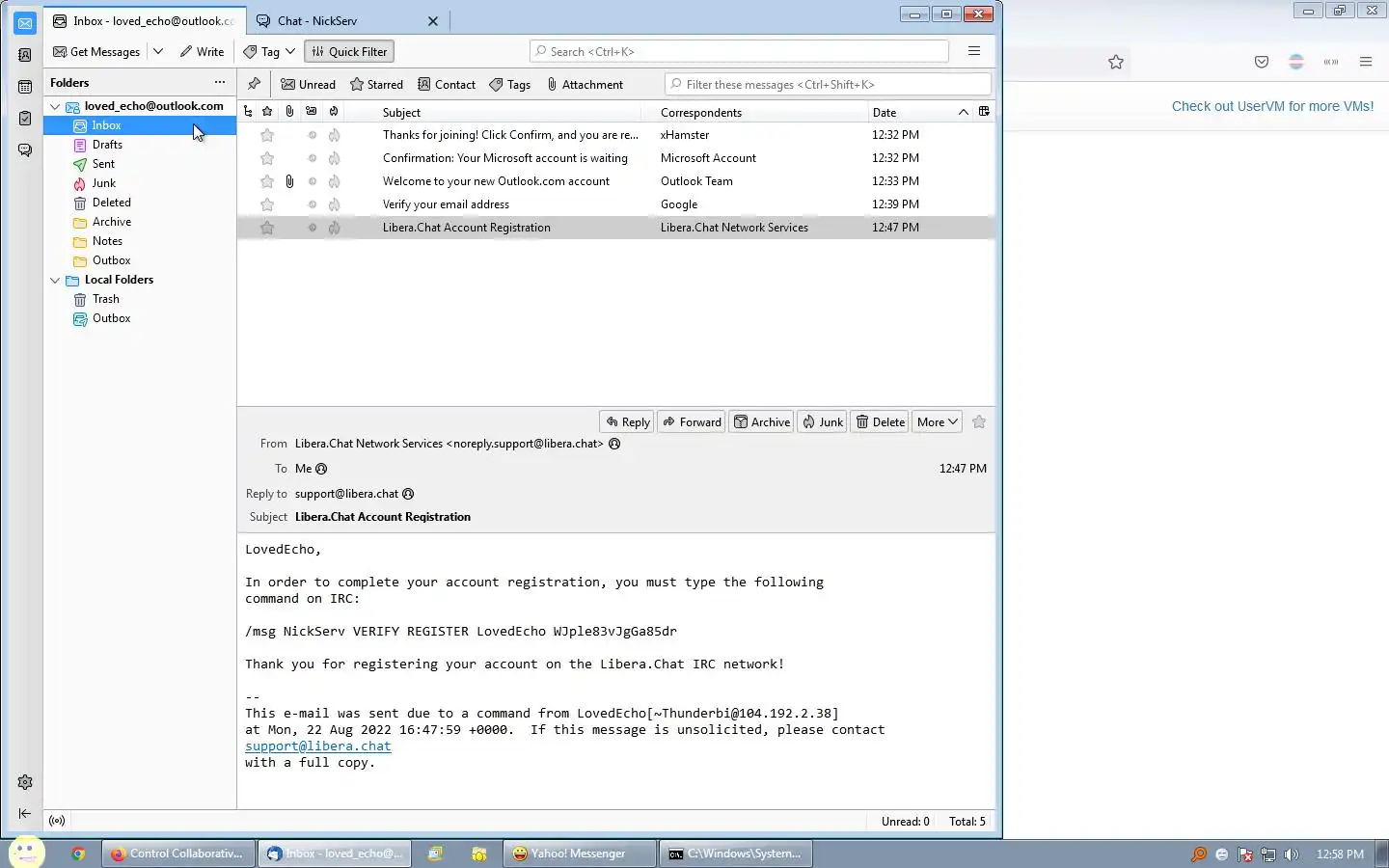
Task: Toggle keep filters pin icon
Action: [x=254, y=84]
